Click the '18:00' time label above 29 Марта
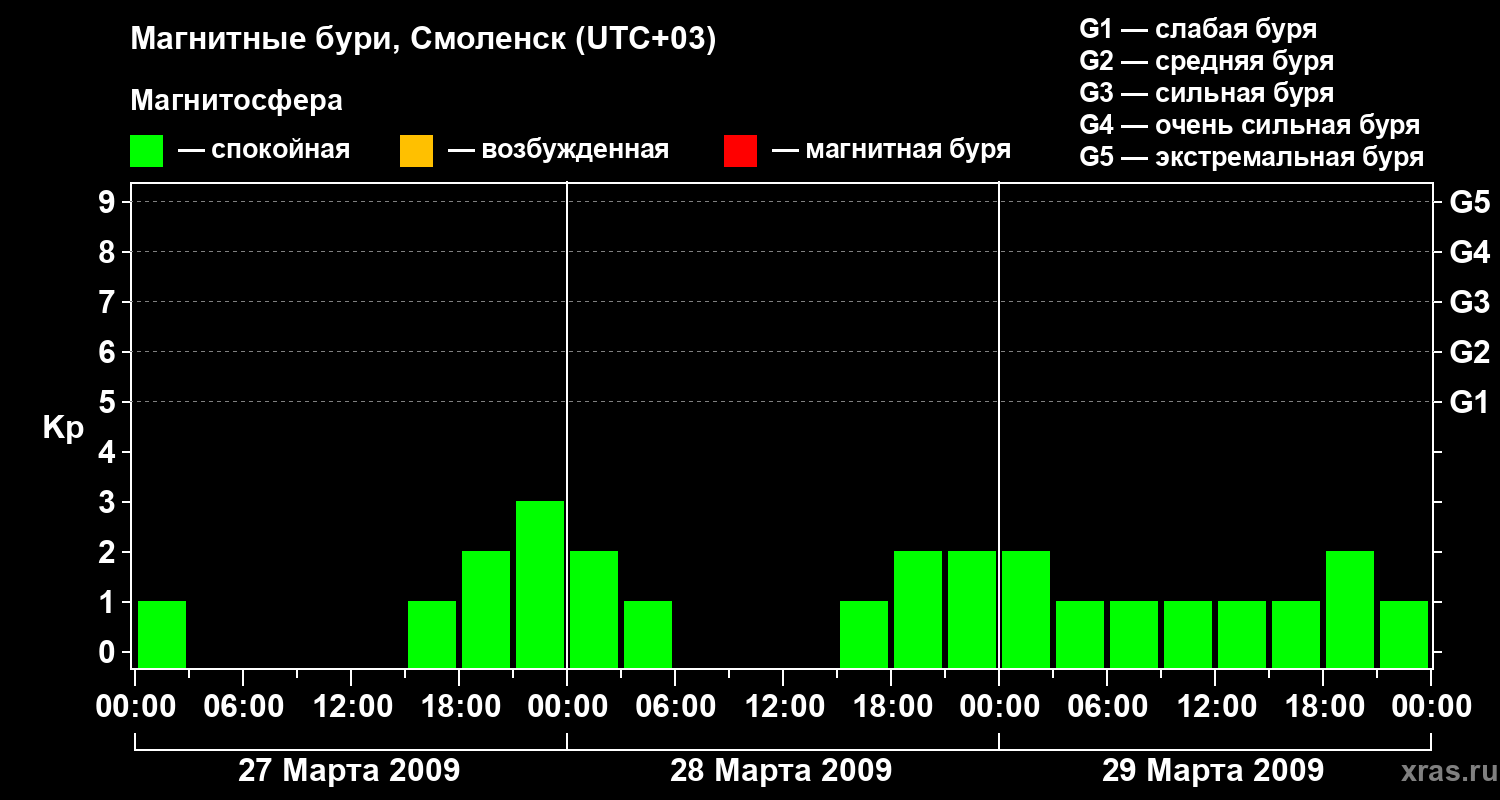Viewport: 1500px width, 800px height. point(1323,706)
